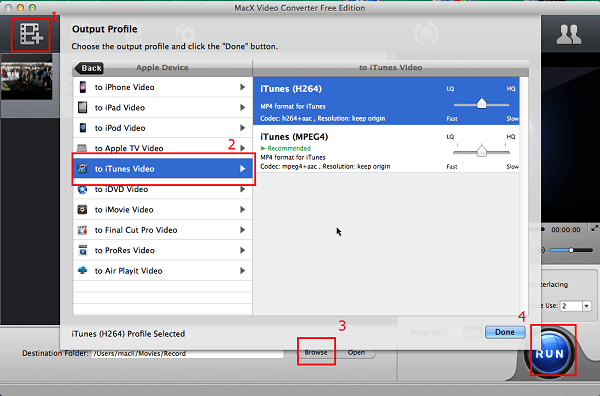Expand the to iPod Video arrow
The height and width of the screenshot is (396, 600).
pyautogui.click(x=242, y=128)
